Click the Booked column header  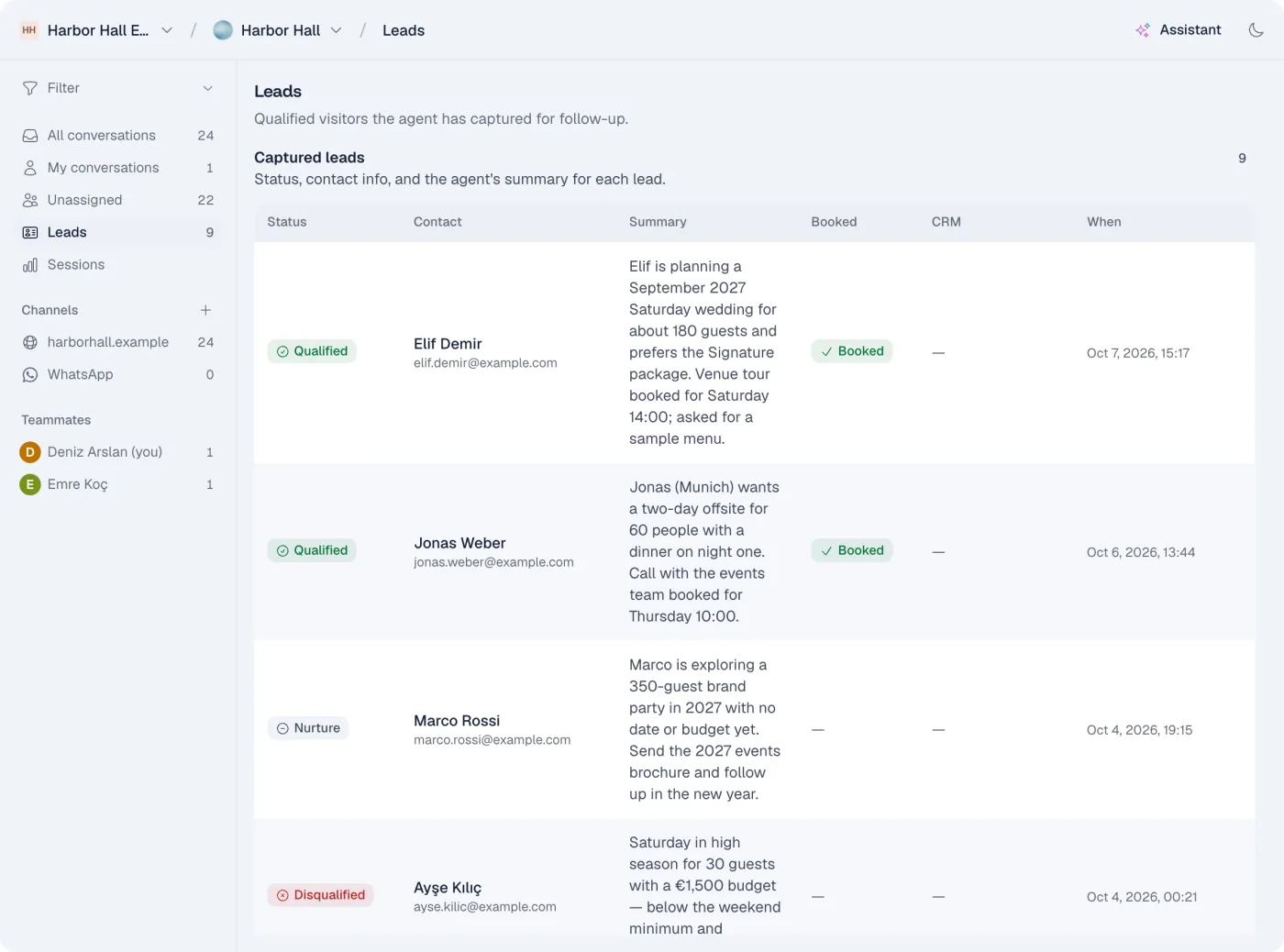(x=834, y=222)
